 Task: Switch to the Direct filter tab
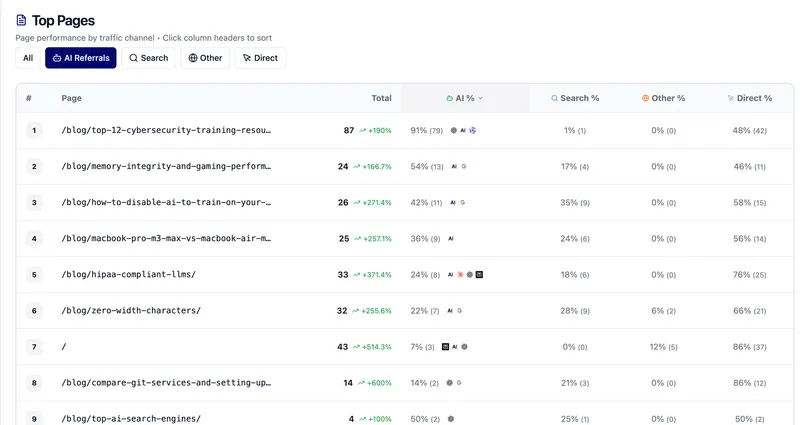(260, 58)
